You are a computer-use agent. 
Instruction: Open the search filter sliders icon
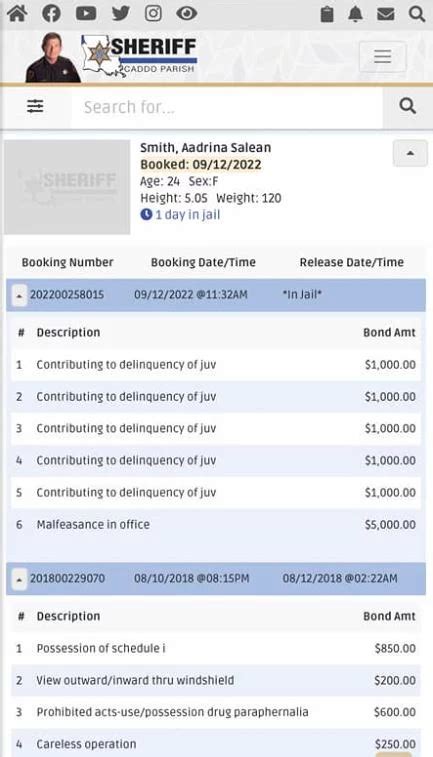point(35,106)
